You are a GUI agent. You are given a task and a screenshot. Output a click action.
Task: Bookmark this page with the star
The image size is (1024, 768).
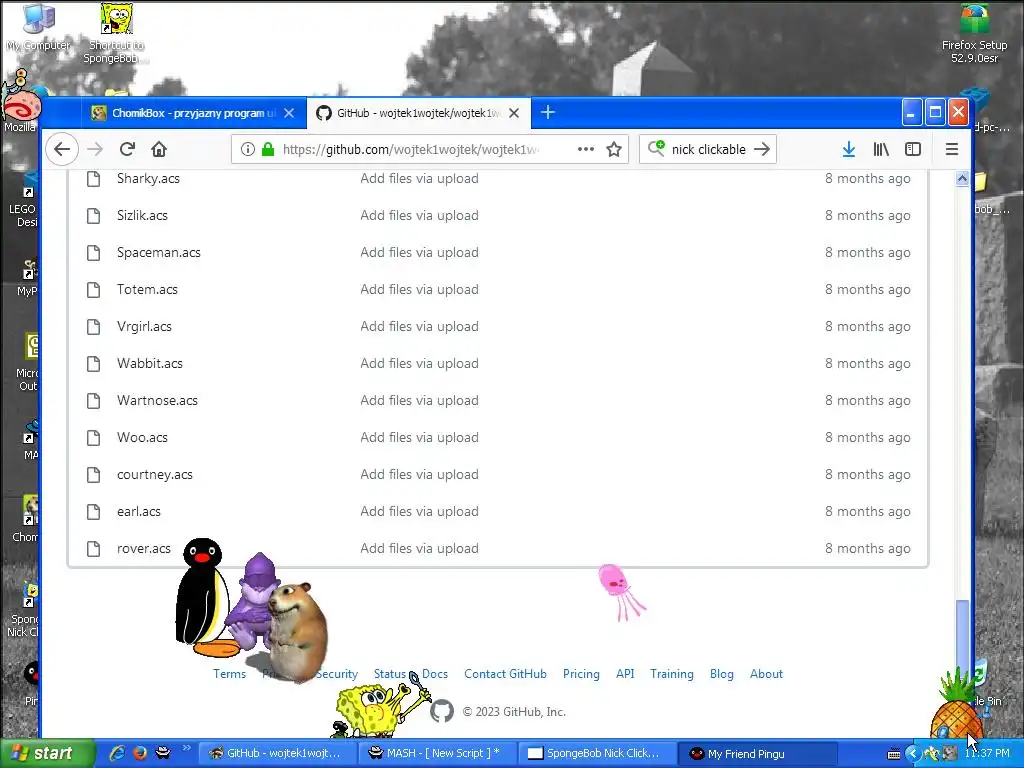coord(614,150)
